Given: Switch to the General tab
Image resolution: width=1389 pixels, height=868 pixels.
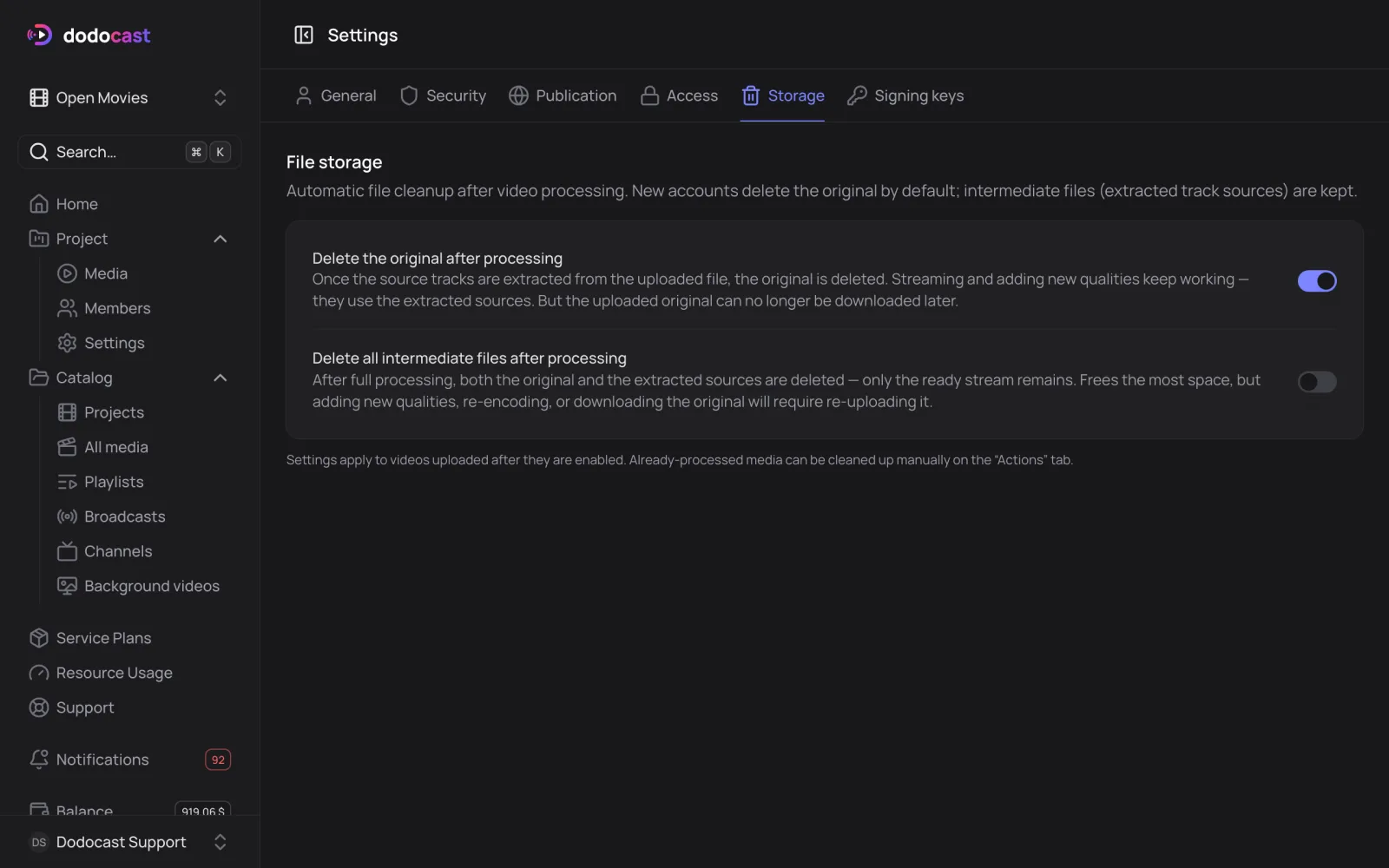Looking at the screenshot, I should [335, 95].
